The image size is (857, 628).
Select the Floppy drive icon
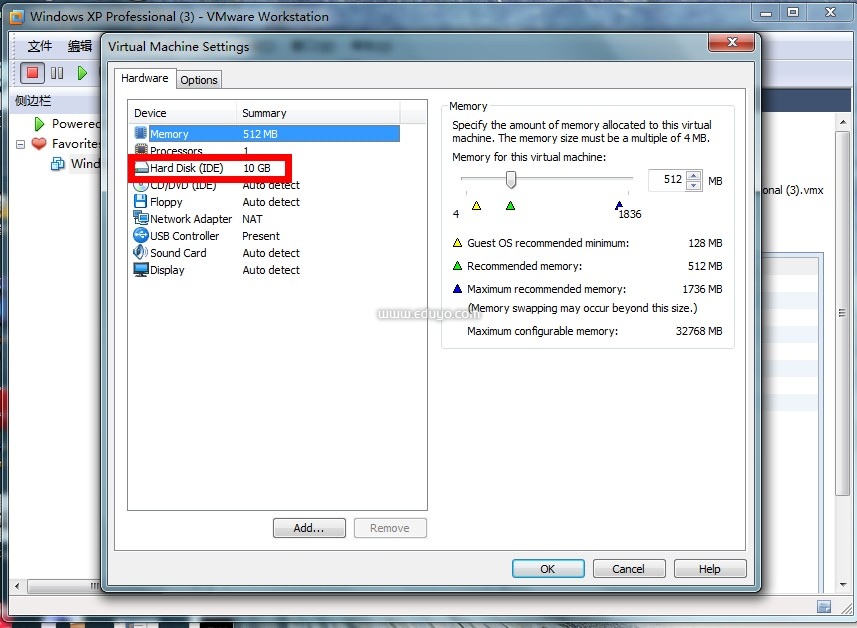pyautogui.click(x=141, y=202)
